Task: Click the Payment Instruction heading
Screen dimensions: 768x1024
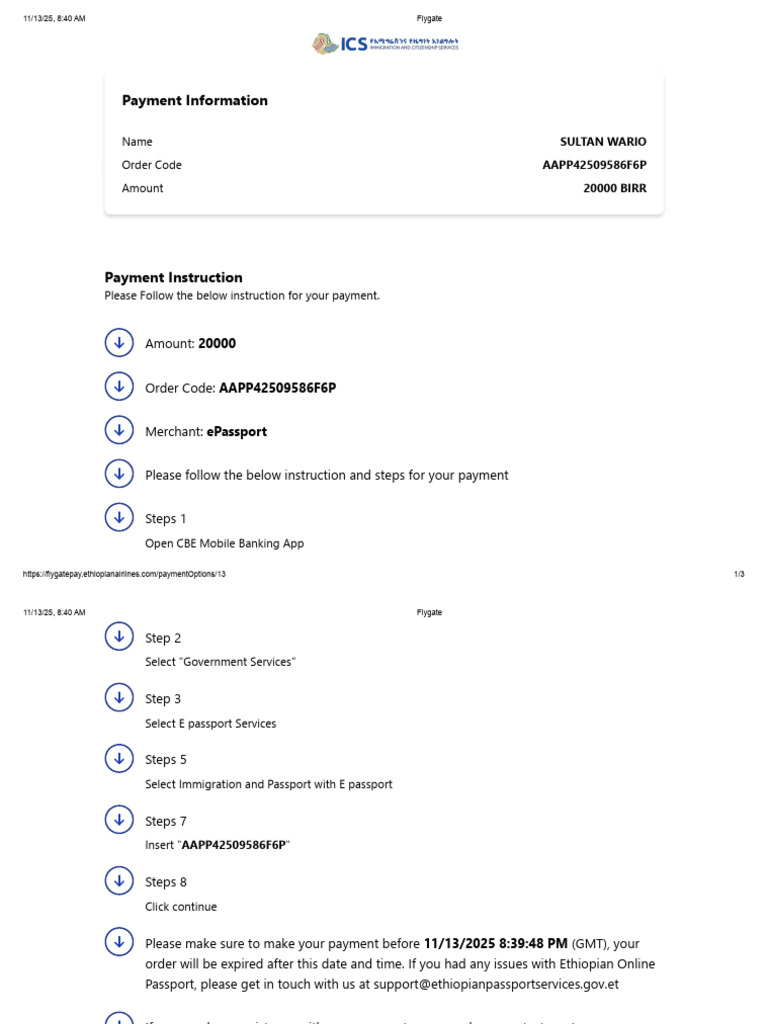Action: [x=173, y=278]
